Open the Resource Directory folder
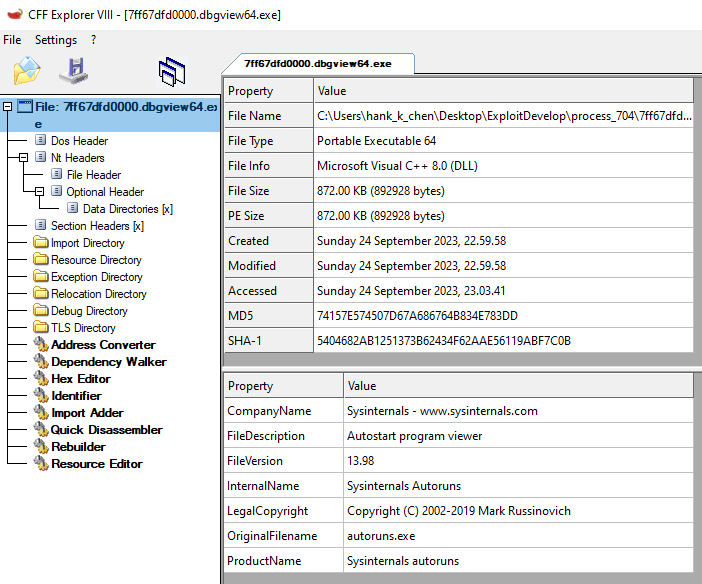 coord(96,260)
